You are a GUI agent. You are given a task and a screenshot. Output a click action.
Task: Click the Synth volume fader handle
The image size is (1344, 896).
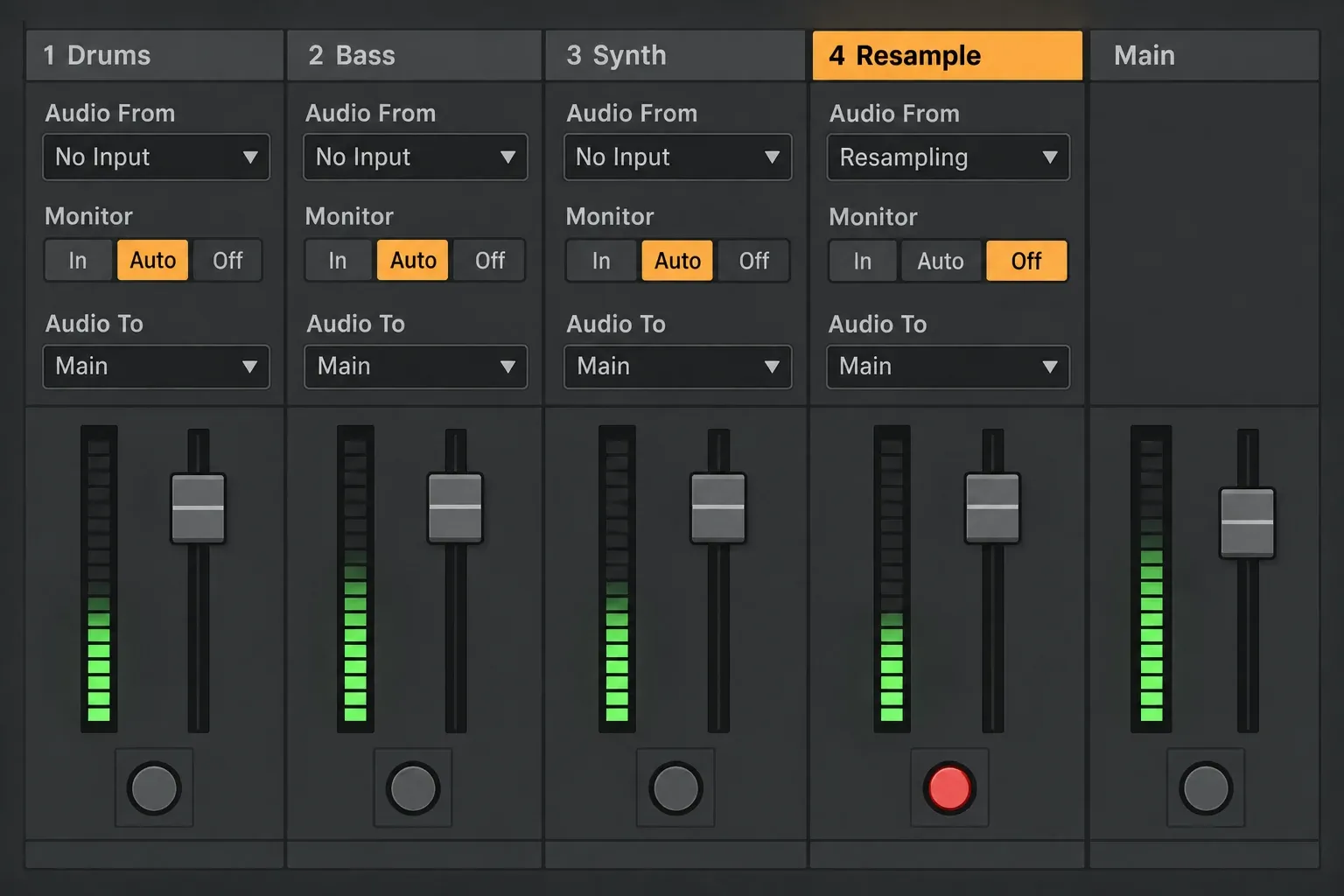718,508
